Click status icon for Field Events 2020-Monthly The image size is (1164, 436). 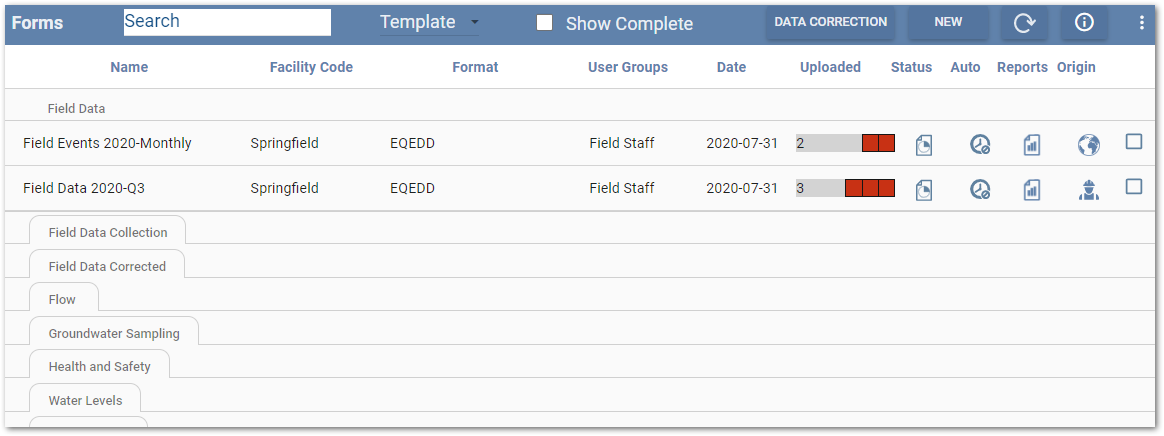click(924, 144)
